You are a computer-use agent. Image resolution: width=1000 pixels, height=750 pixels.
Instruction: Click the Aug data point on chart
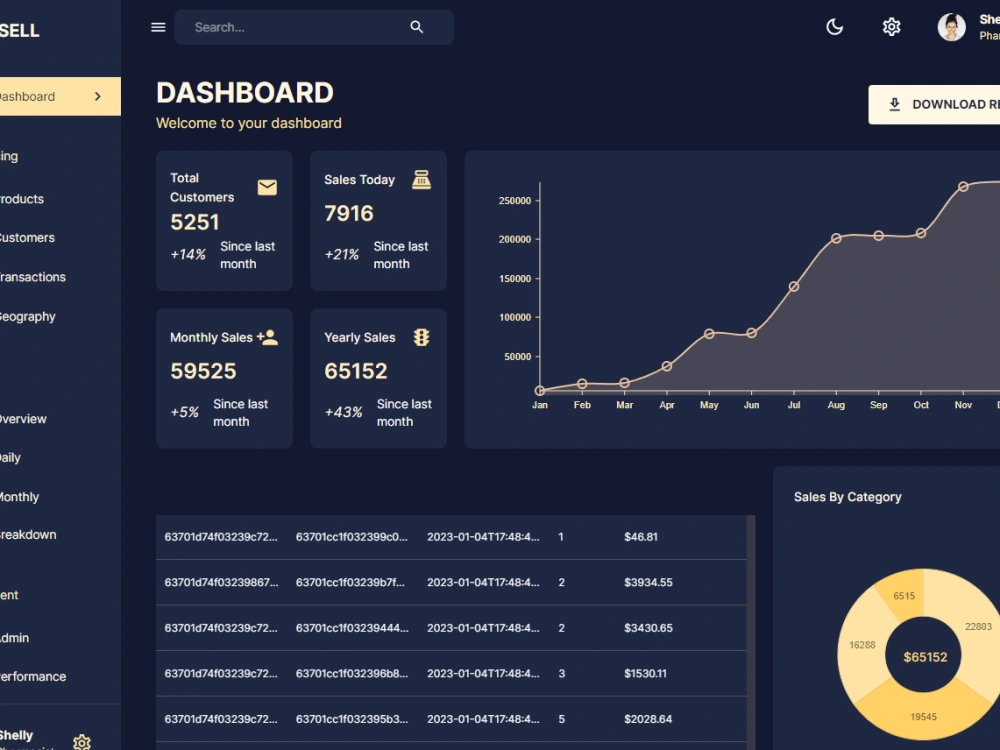tap(836, 238)
